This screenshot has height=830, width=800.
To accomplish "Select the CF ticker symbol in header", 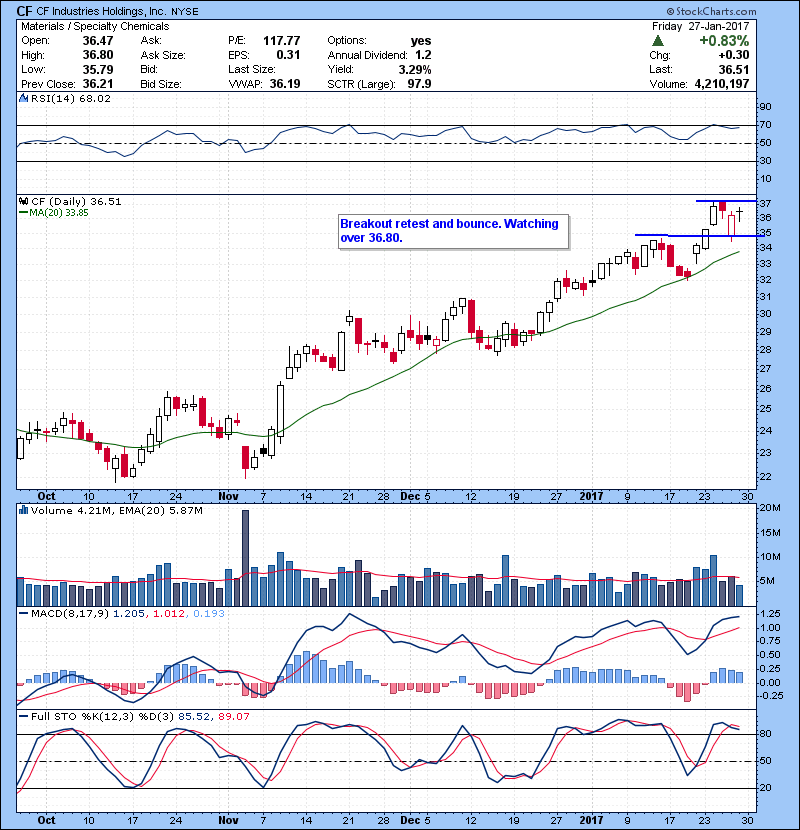I will (x=24, y=11).
